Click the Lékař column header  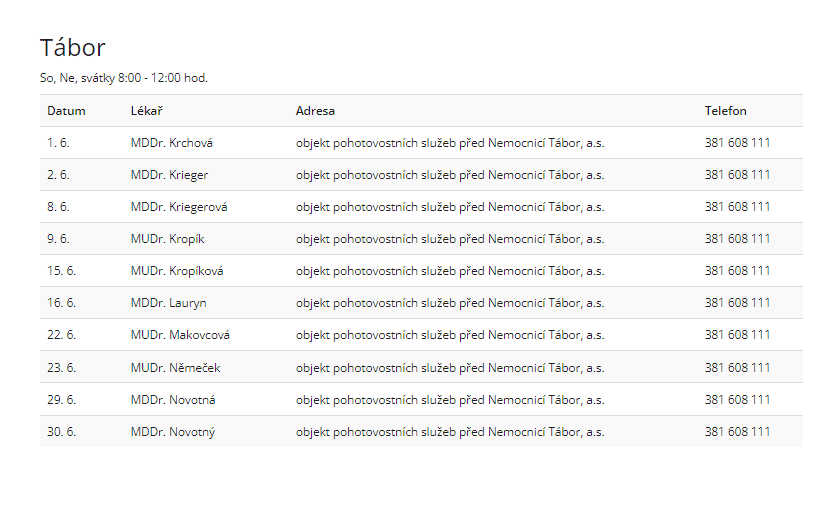[147, 111]
